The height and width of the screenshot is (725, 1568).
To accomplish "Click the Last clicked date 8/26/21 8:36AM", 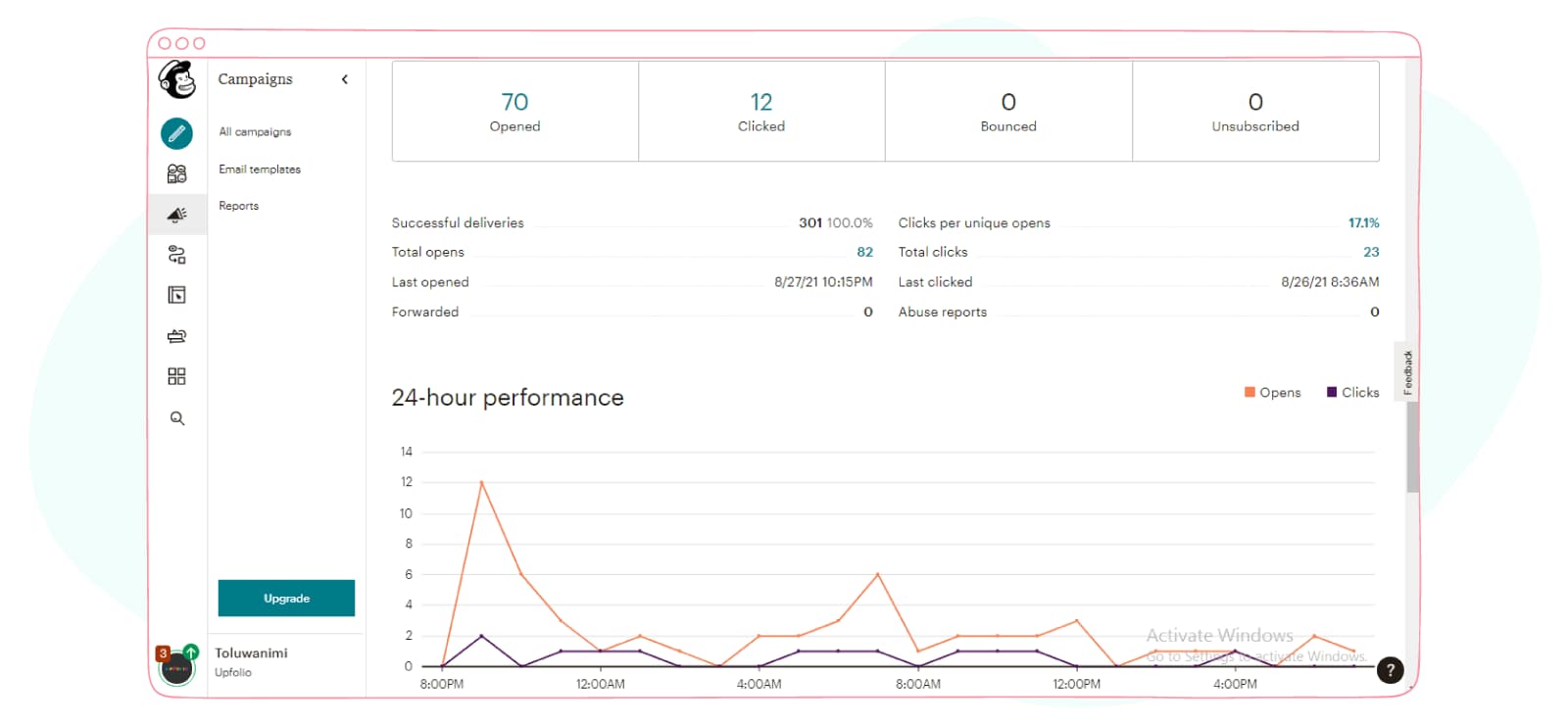I will [1330, 282].
